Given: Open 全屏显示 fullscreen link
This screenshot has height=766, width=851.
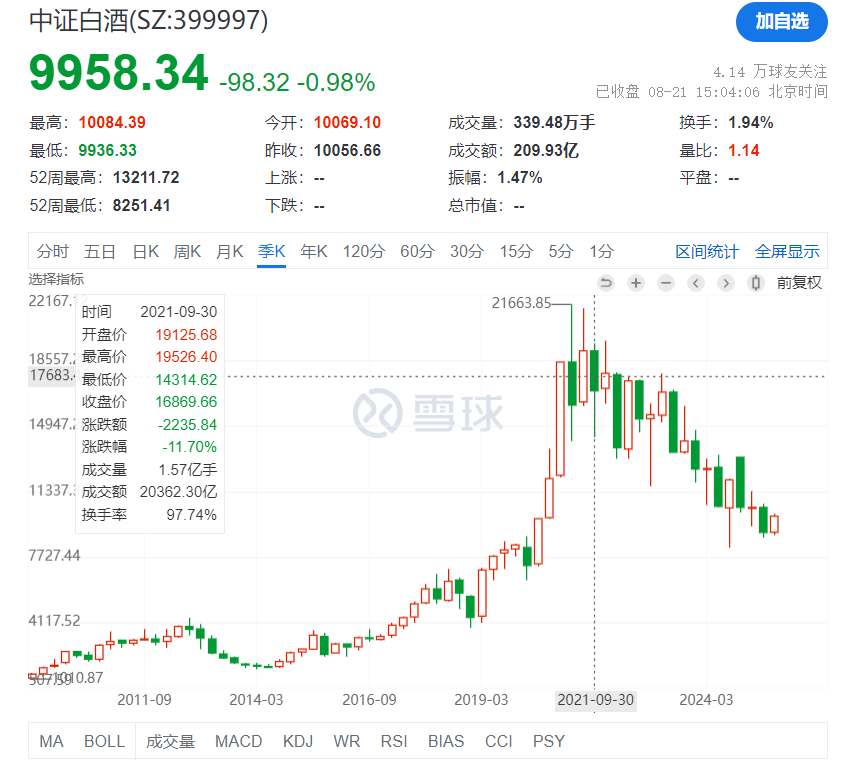Looking at the screenshot, I should (x=787, y=251).
